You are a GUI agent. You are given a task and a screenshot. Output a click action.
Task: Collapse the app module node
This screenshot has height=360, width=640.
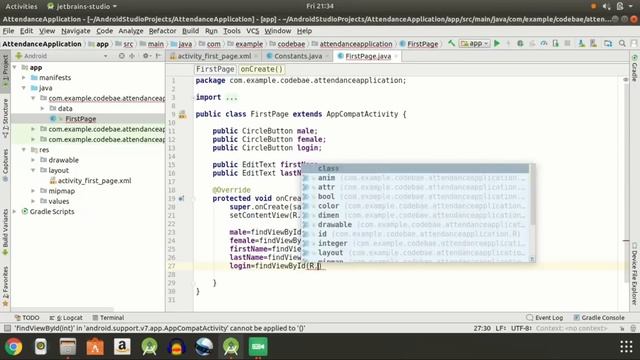[15, 67]
